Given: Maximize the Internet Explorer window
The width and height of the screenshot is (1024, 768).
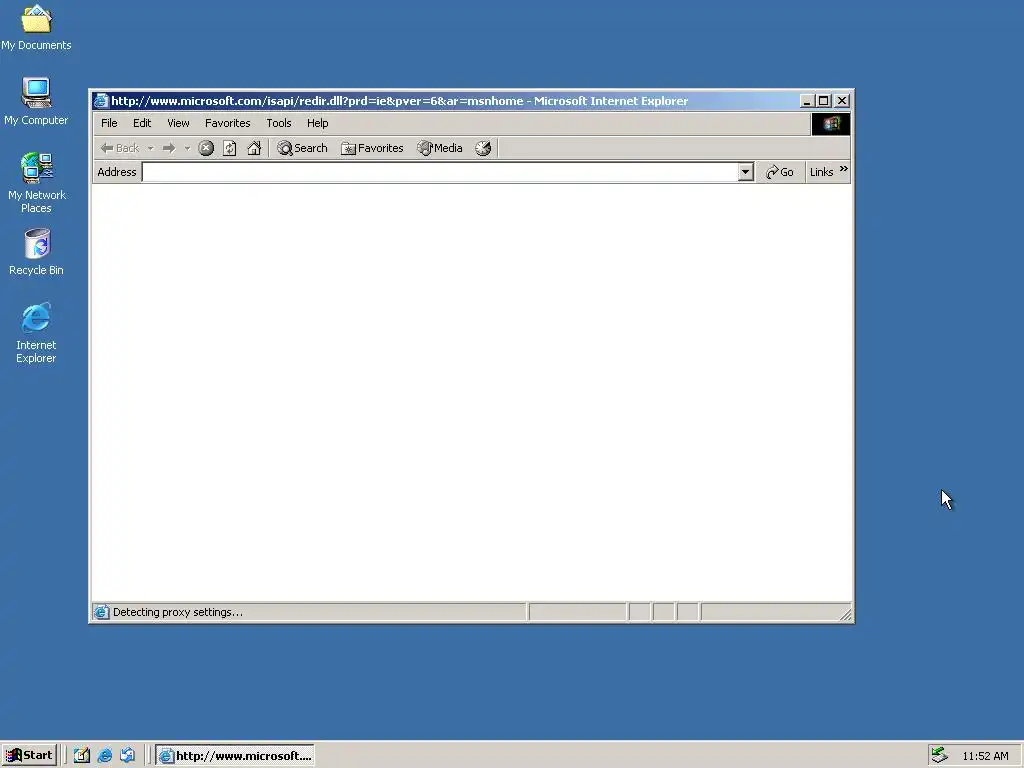Looking at the screenshot, I should (824, 101).
